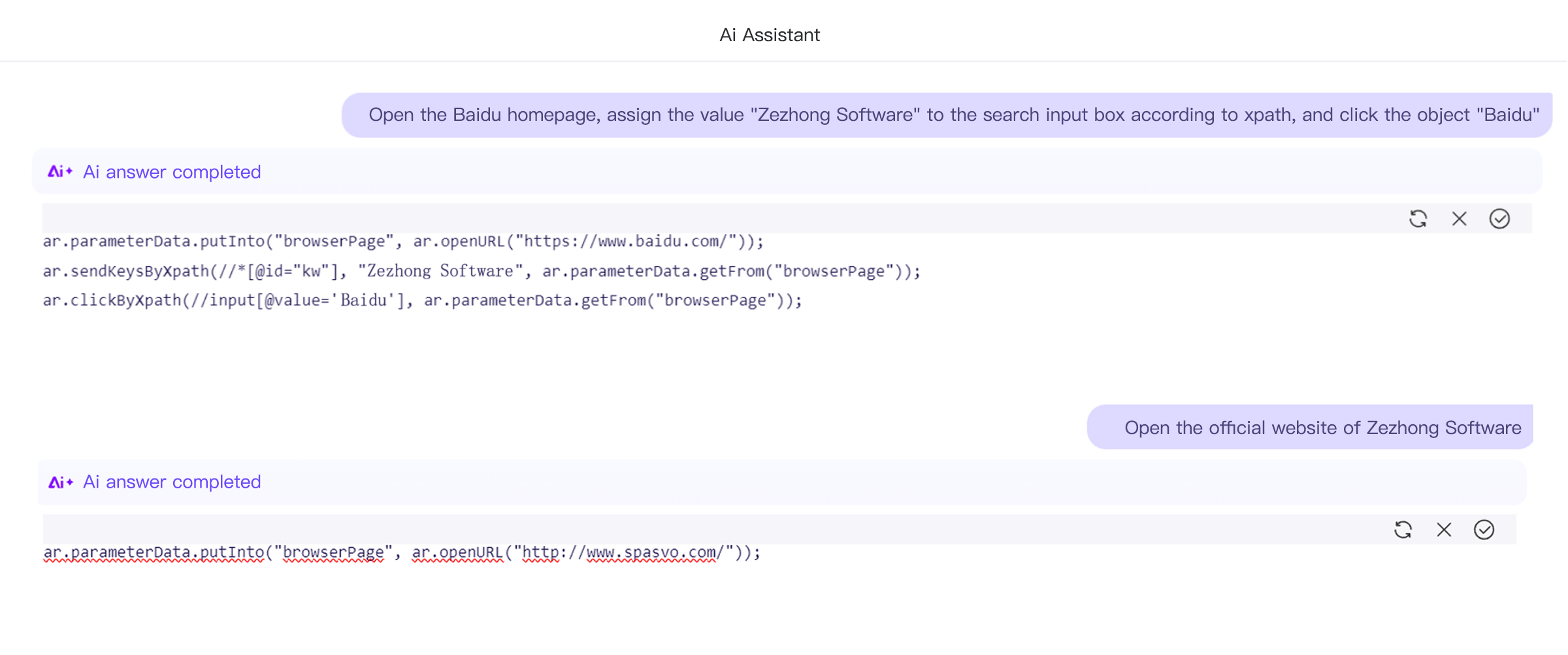Regenerate the first Baidu code answer
The height and width of the screenshot is (655, 1568).
pos(1419,219)
